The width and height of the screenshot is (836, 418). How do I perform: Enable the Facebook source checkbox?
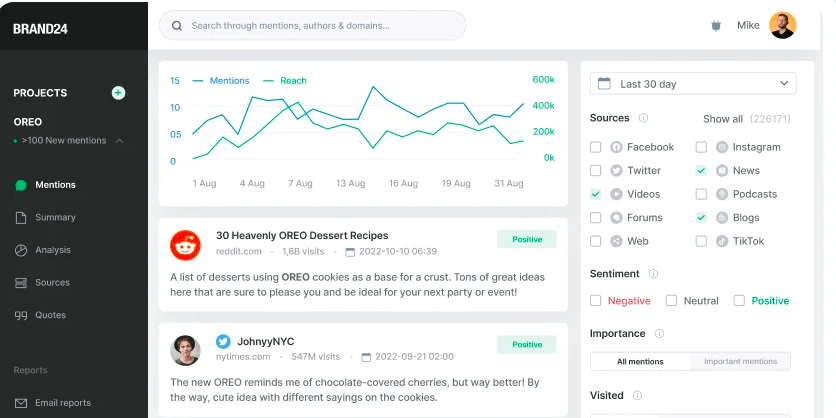[x=596, y=147]
